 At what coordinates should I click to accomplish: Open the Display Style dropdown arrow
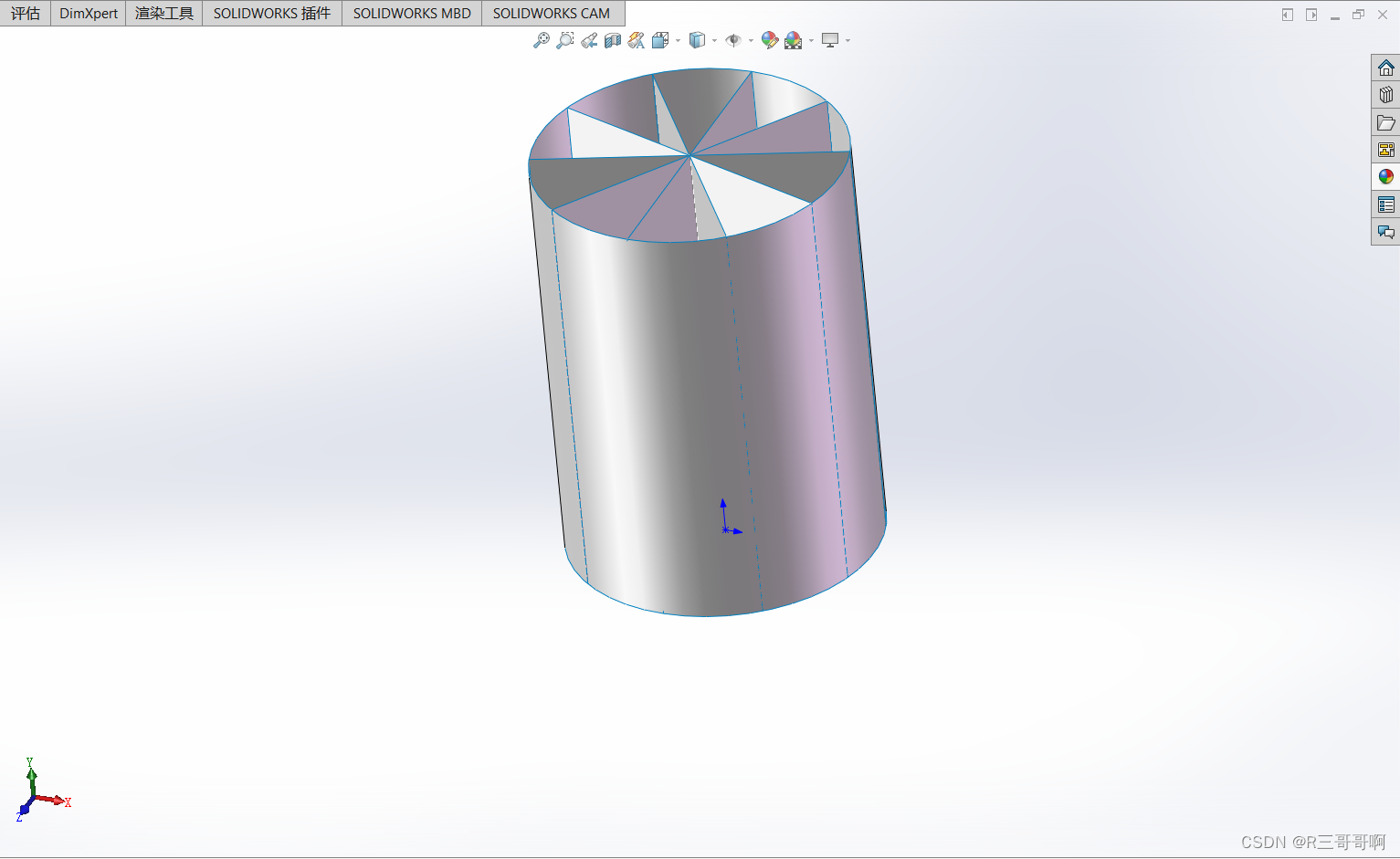click(x=714, y=40)
